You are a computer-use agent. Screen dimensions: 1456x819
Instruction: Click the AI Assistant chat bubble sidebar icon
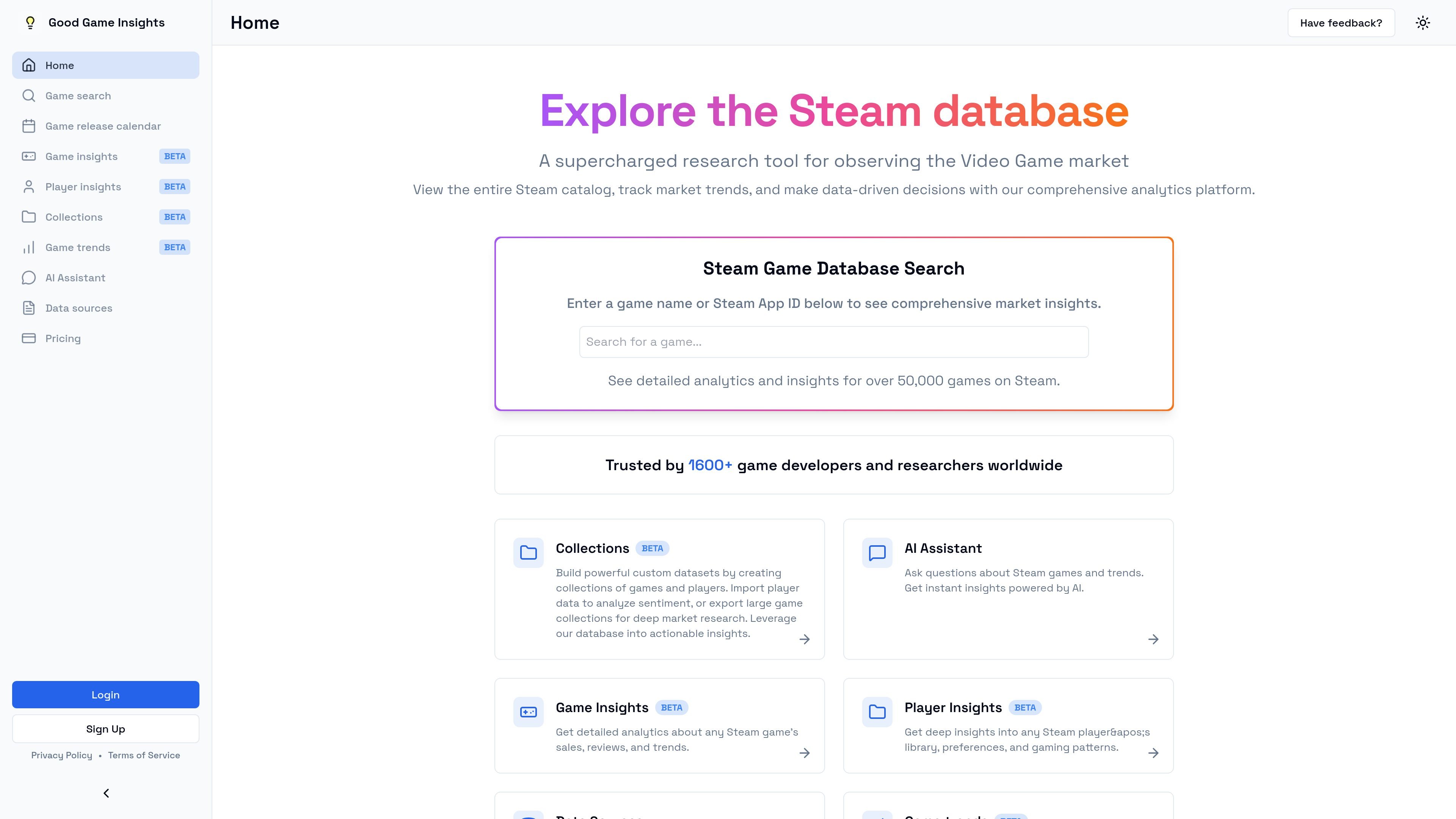(29, 278)
